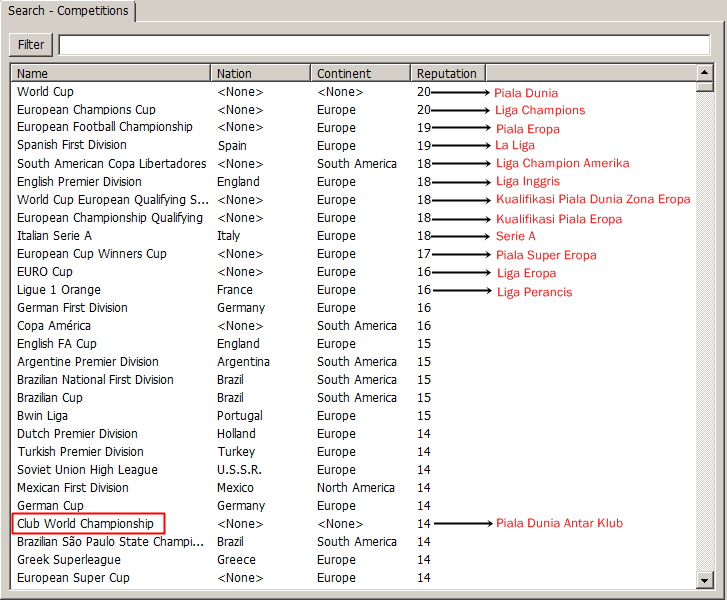Sort by the Reputation column header
Screen dimensions: 727x600
click(x=448, y=73)
